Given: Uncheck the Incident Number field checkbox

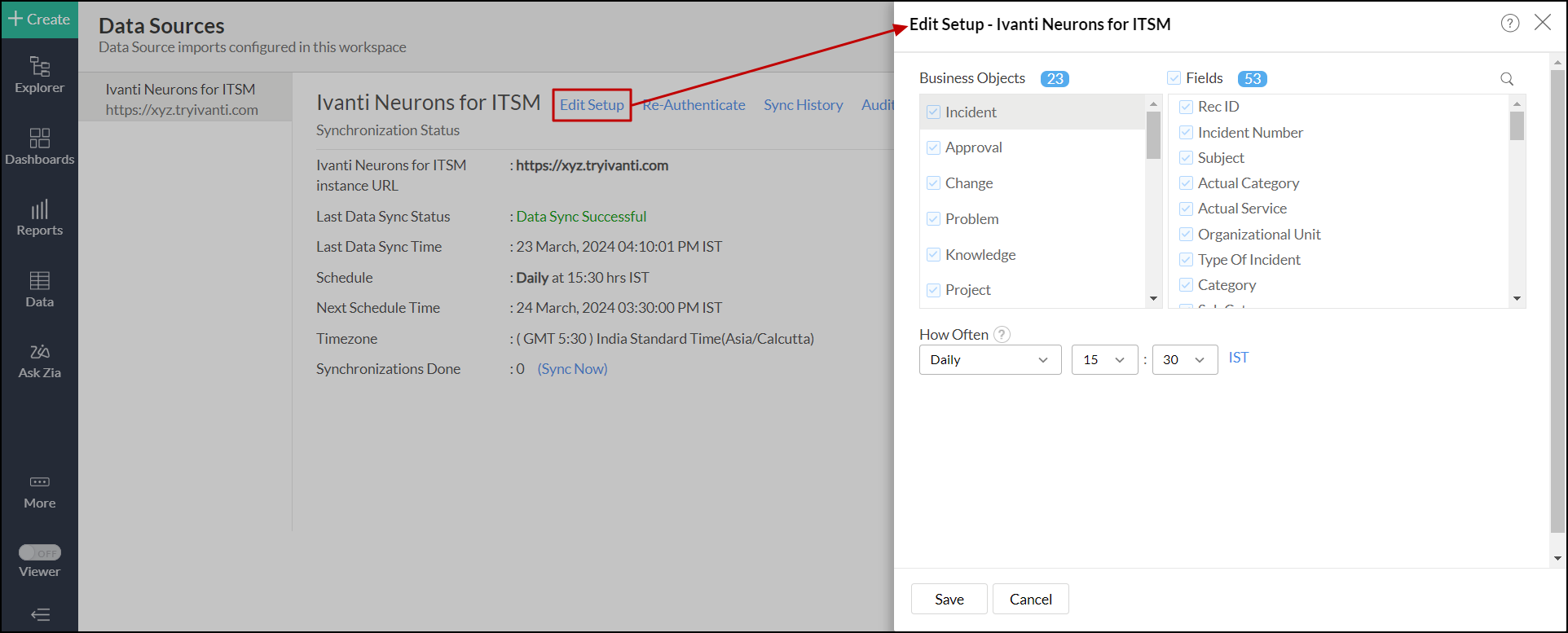Looking at the screenshot, I should [1186, 132].
